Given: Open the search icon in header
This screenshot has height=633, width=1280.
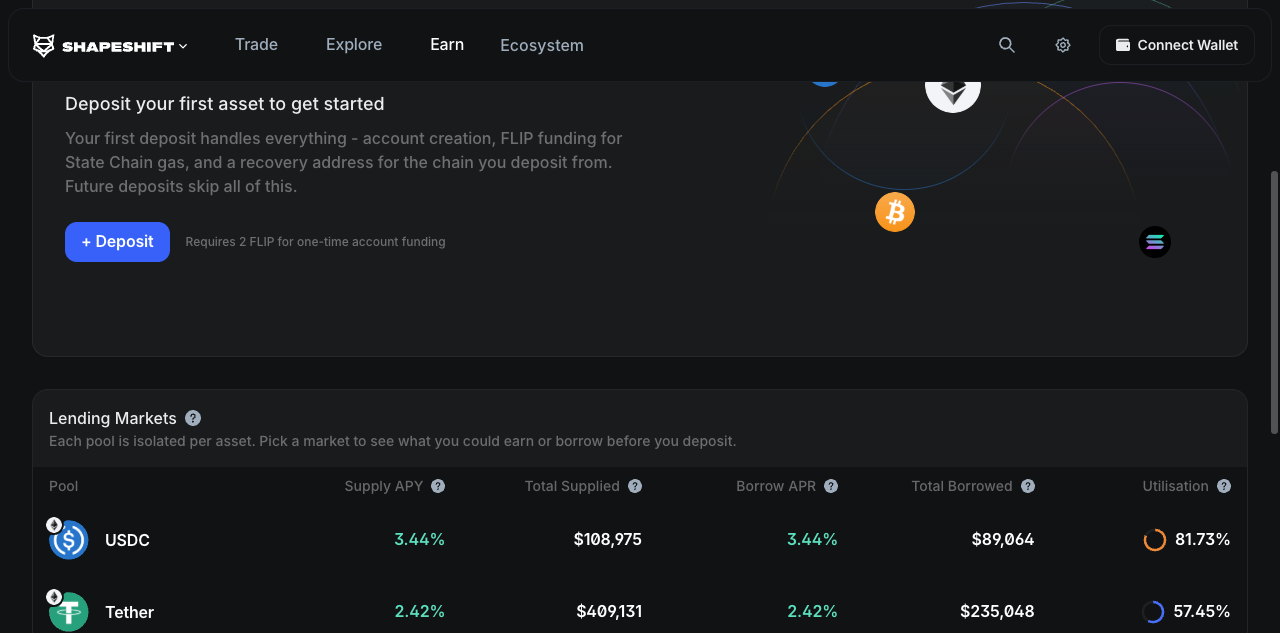Looking at the screenshot, I should 1007,45.
